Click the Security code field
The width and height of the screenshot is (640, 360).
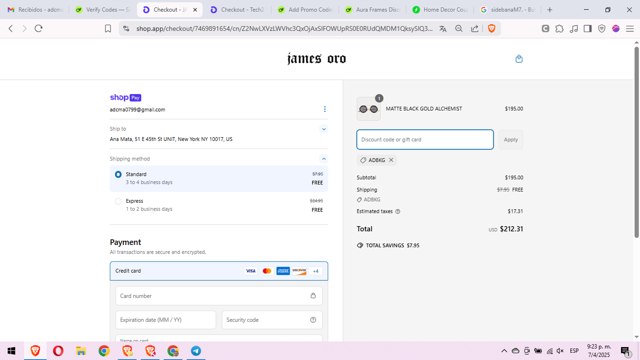(272, 320)
